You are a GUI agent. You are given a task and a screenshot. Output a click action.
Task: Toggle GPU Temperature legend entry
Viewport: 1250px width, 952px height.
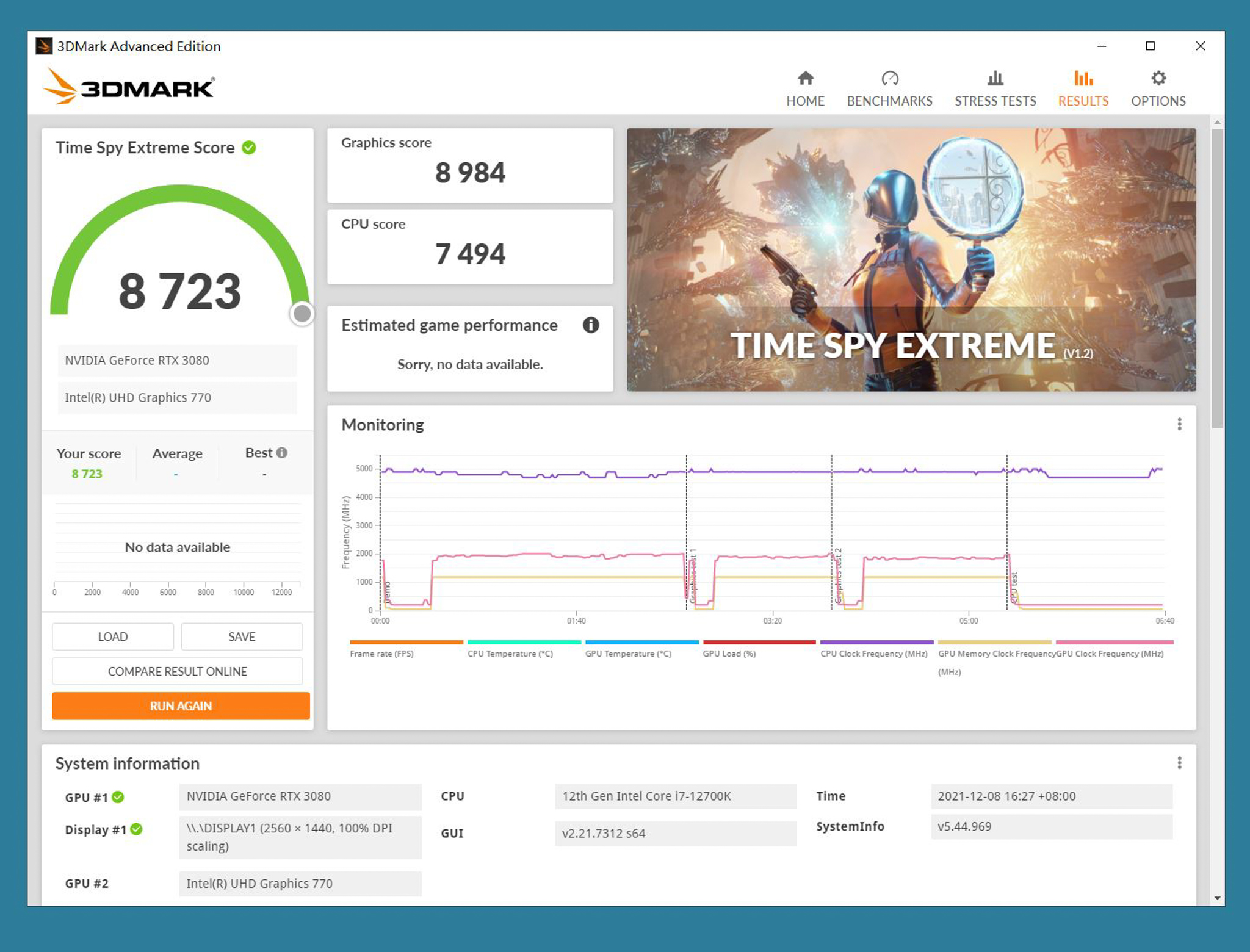point(628,654)
